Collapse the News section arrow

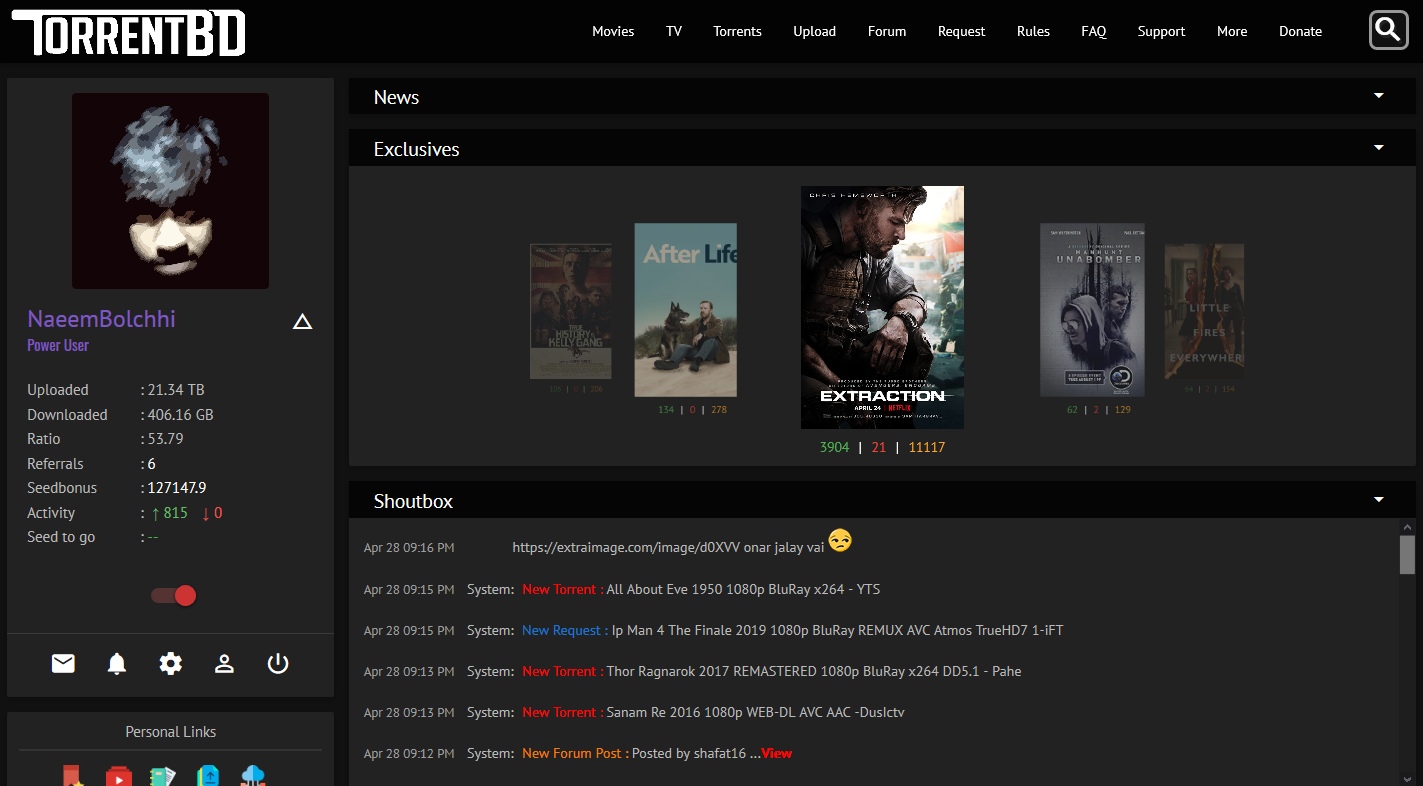1379,96
